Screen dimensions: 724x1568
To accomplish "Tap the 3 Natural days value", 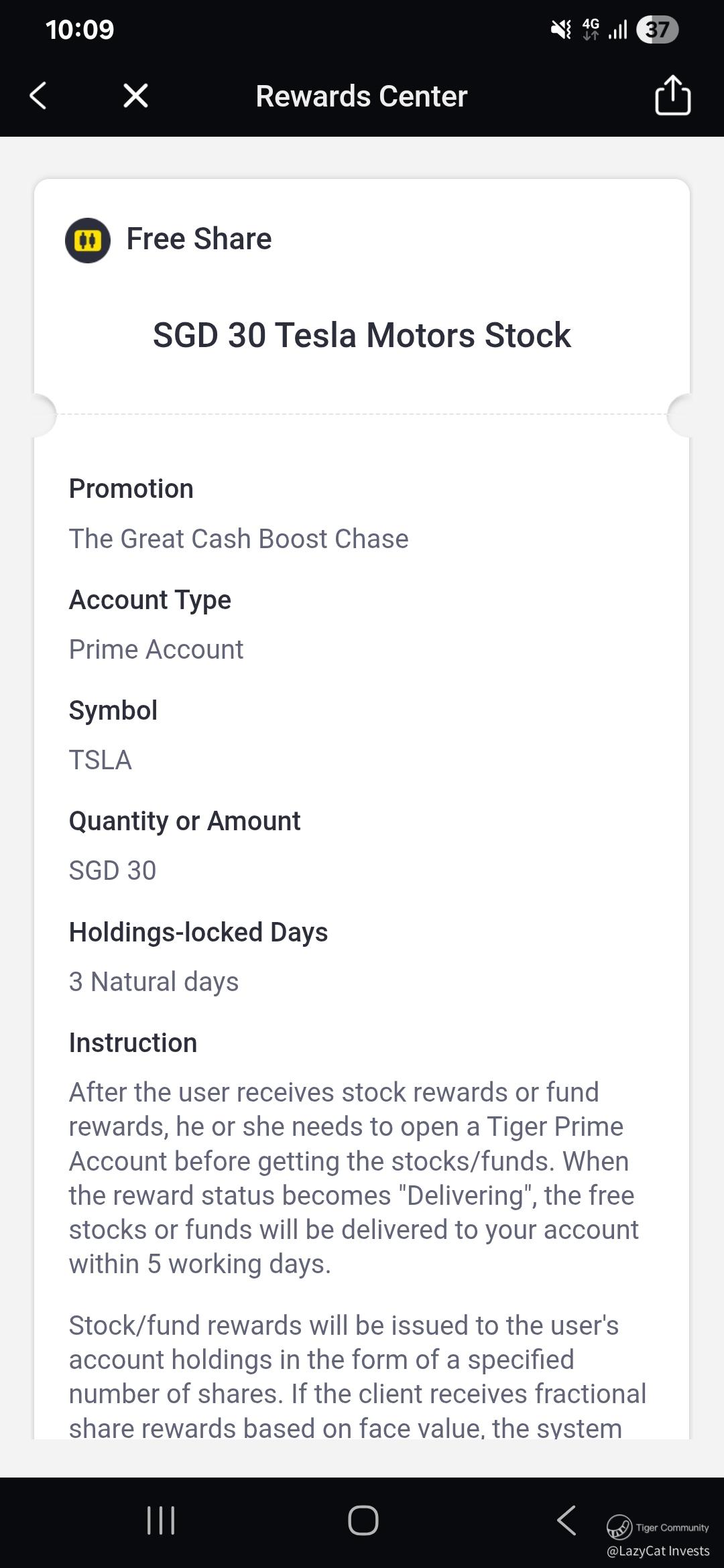I will click(154, 982).
